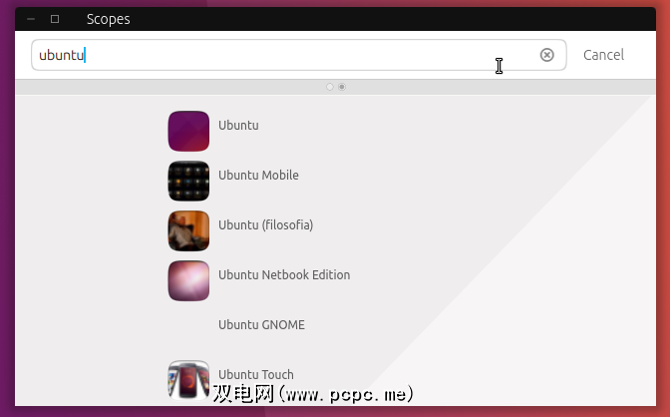Select the first page indicator dot

coord(329,87)
